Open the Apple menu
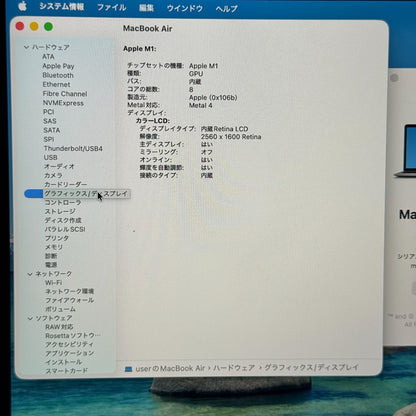The width and height of the screenshot is (416, 416). tap(22, 6)
